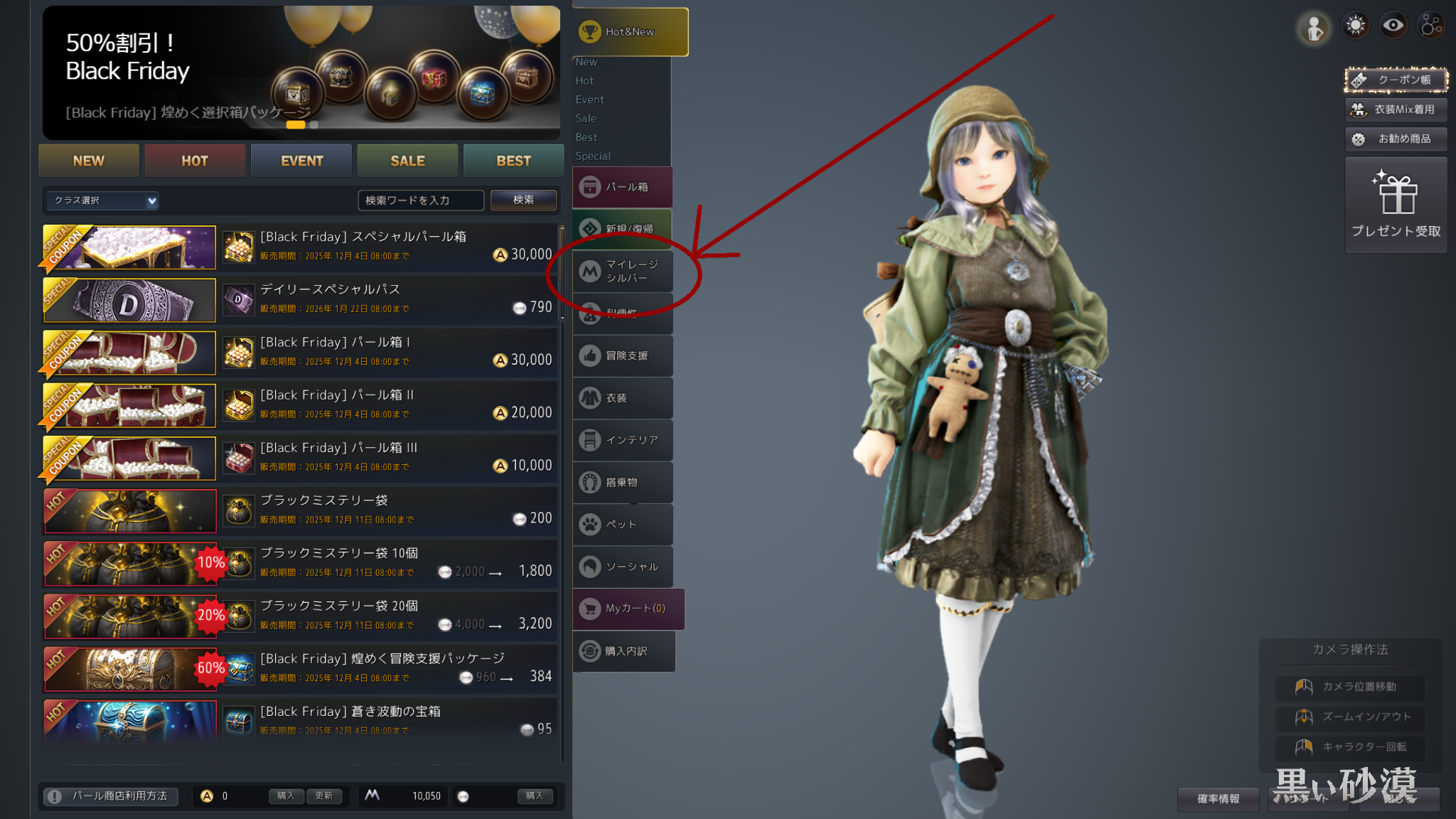The image size is (1456, 819).
Task: Open the プレゼント受取 gift box
Action: pos(1396,205)
